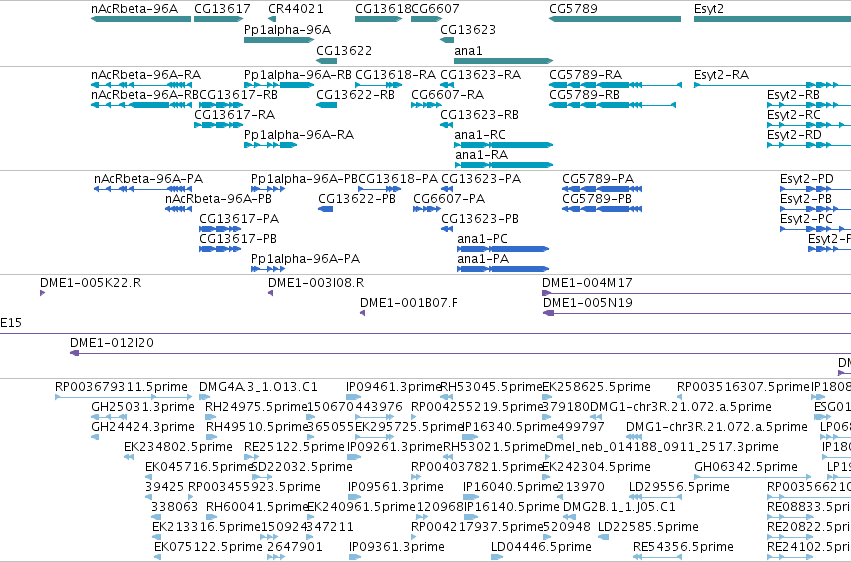Select the CG5789-PA protein label
Image resolution: width=851 pixels, height=562 pixels.
(x=598, y=178)
